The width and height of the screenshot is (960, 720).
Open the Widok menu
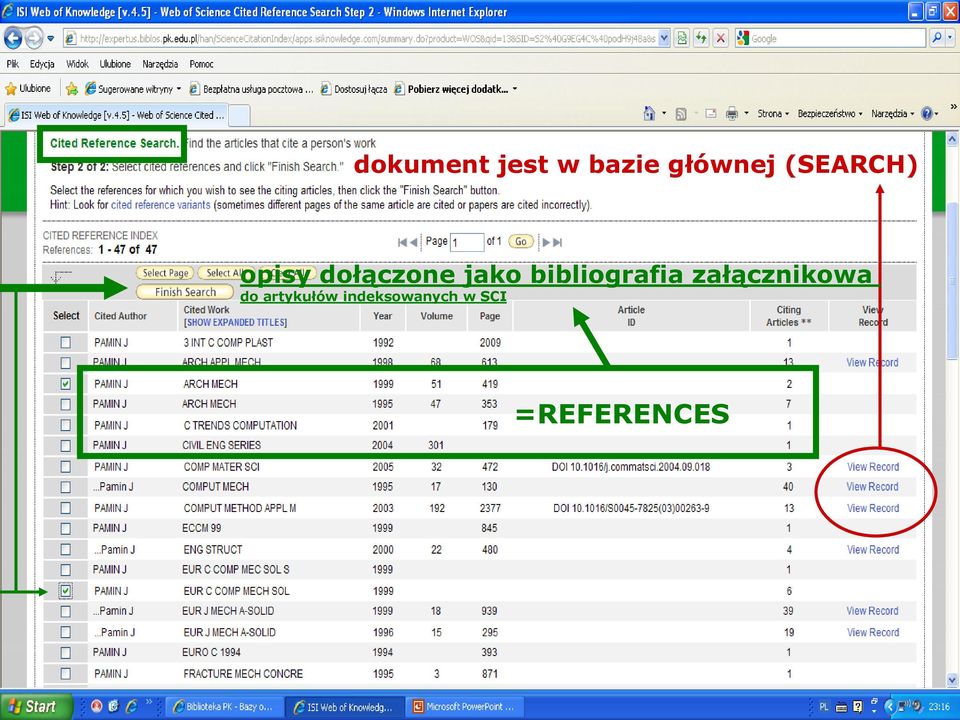click(x=77, y=64)
